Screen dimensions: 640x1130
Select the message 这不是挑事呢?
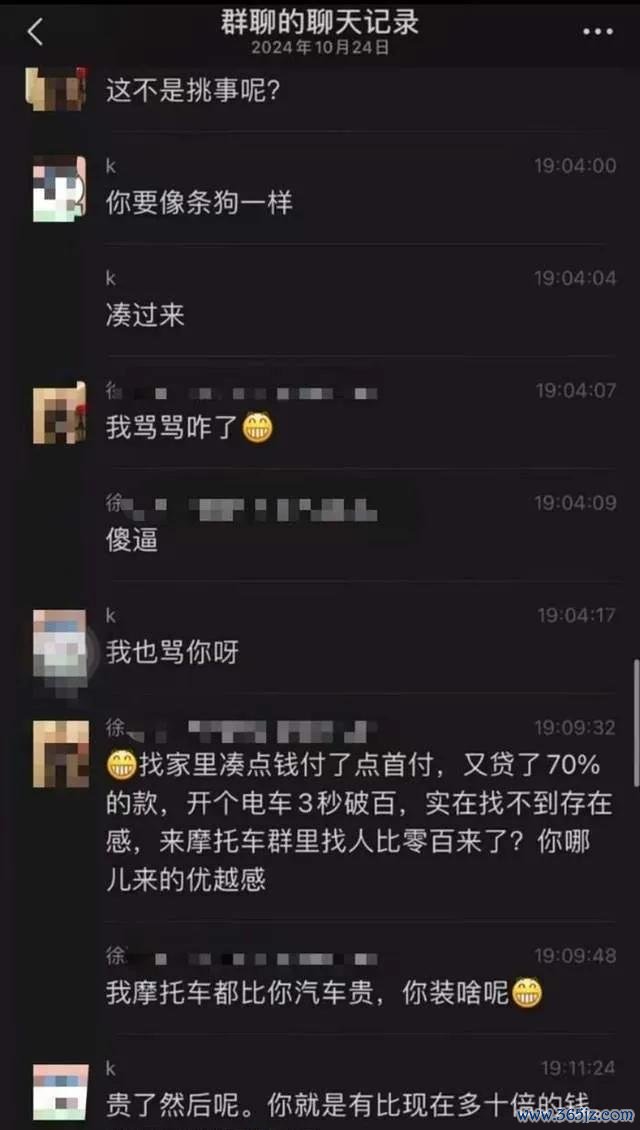pyautogui.click(x=193, y=92)
